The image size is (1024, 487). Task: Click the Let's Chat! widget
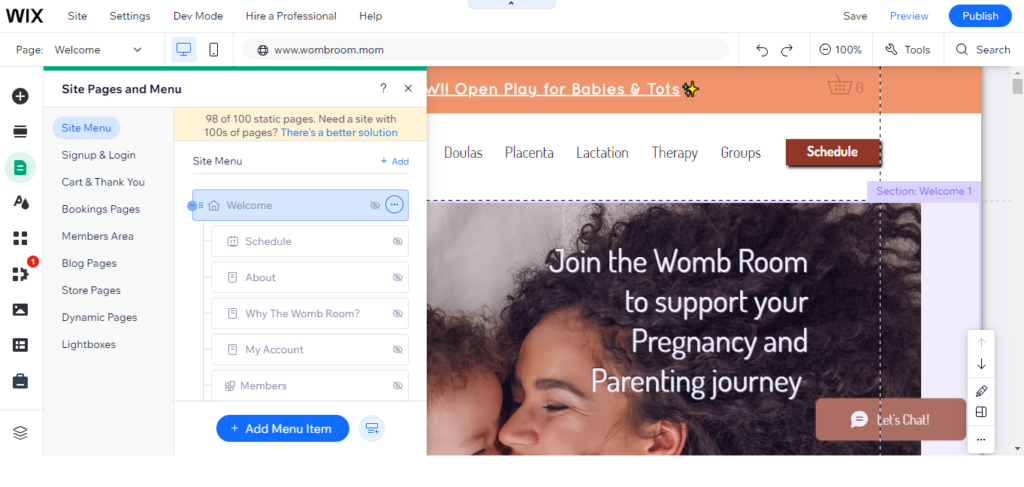[x=891, y=419]
